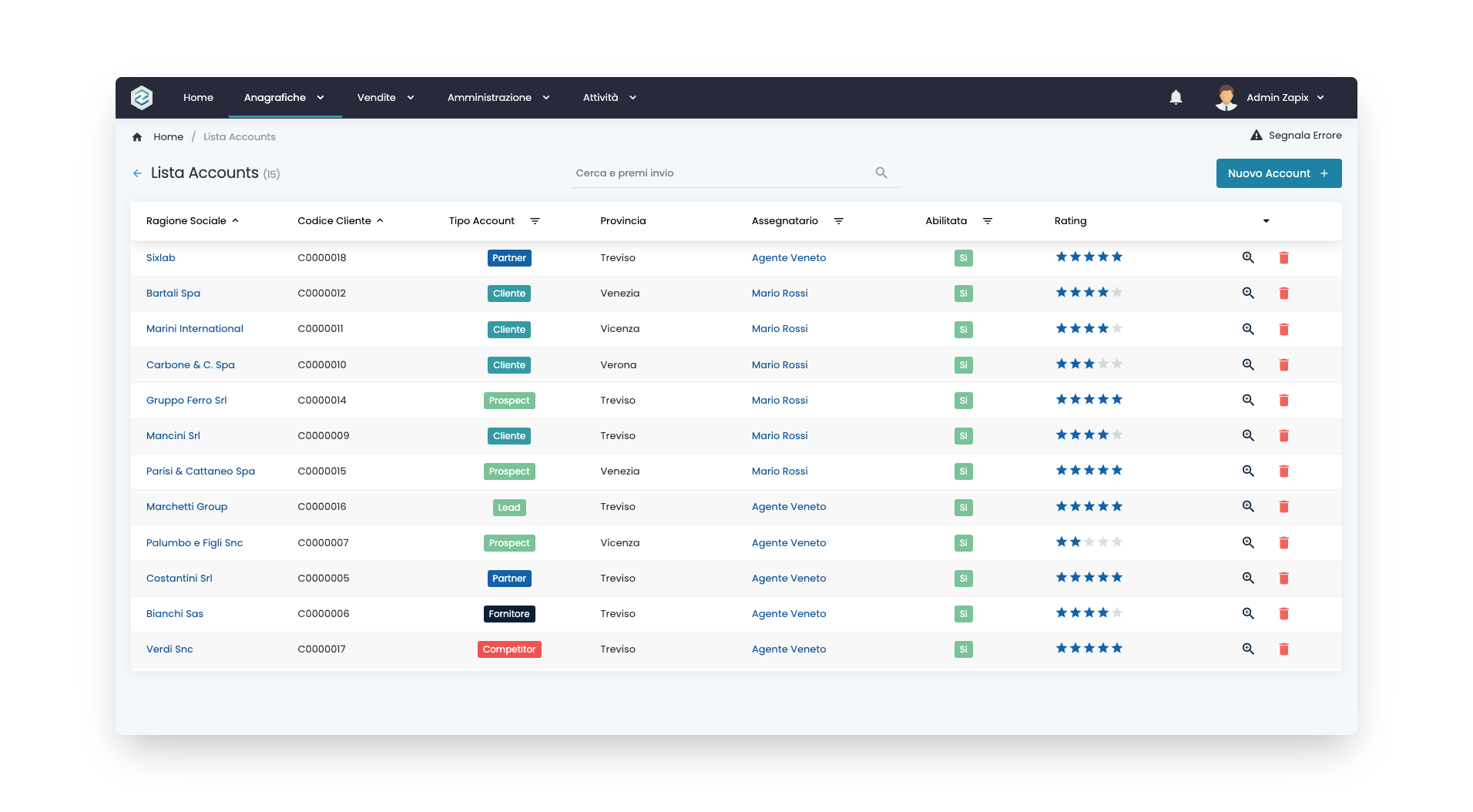This screenshot has width=1473, height=812.
Task: View details of Bartali Spa row
Action: click(1248, 294)
